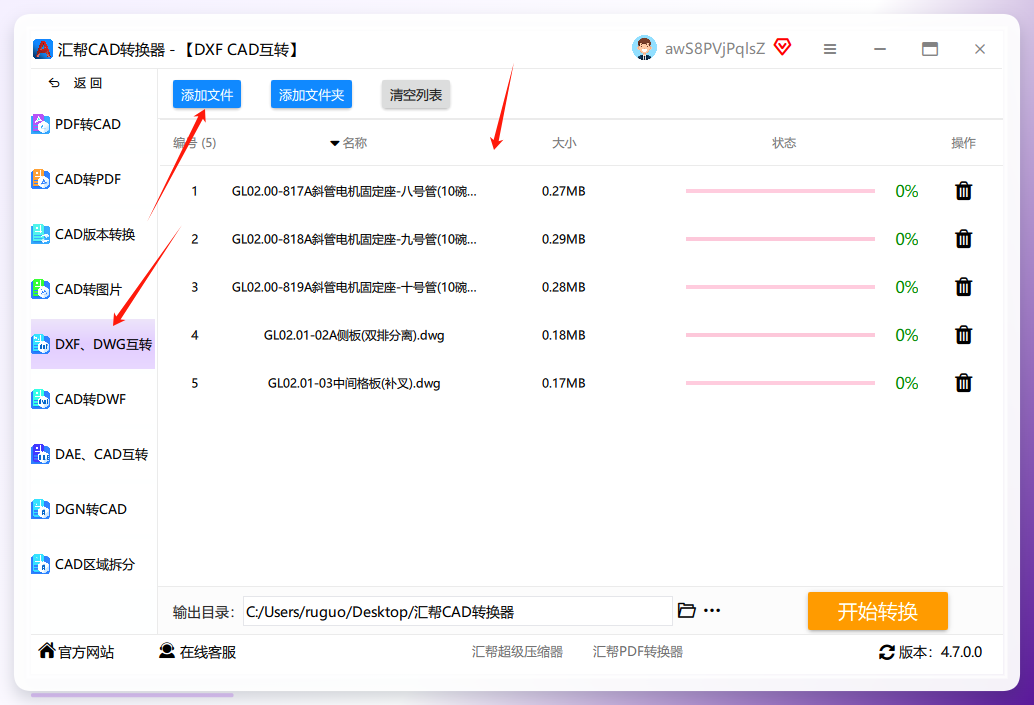Select file name GL02.00-818A斜管电机固定座

tap(354, 239)
